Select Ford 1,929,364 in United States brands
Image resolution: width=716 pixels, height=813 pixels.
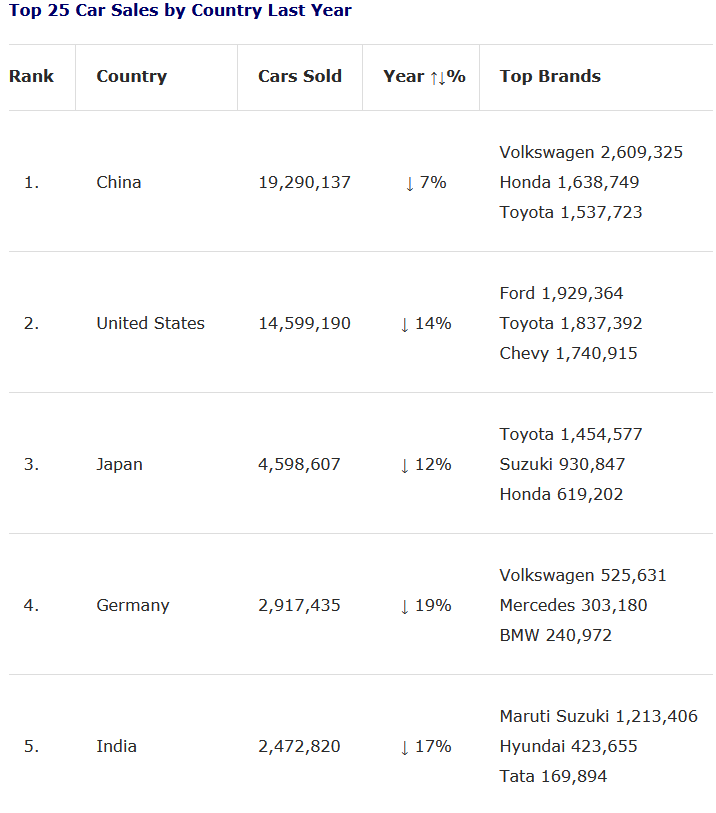[561, 293]
